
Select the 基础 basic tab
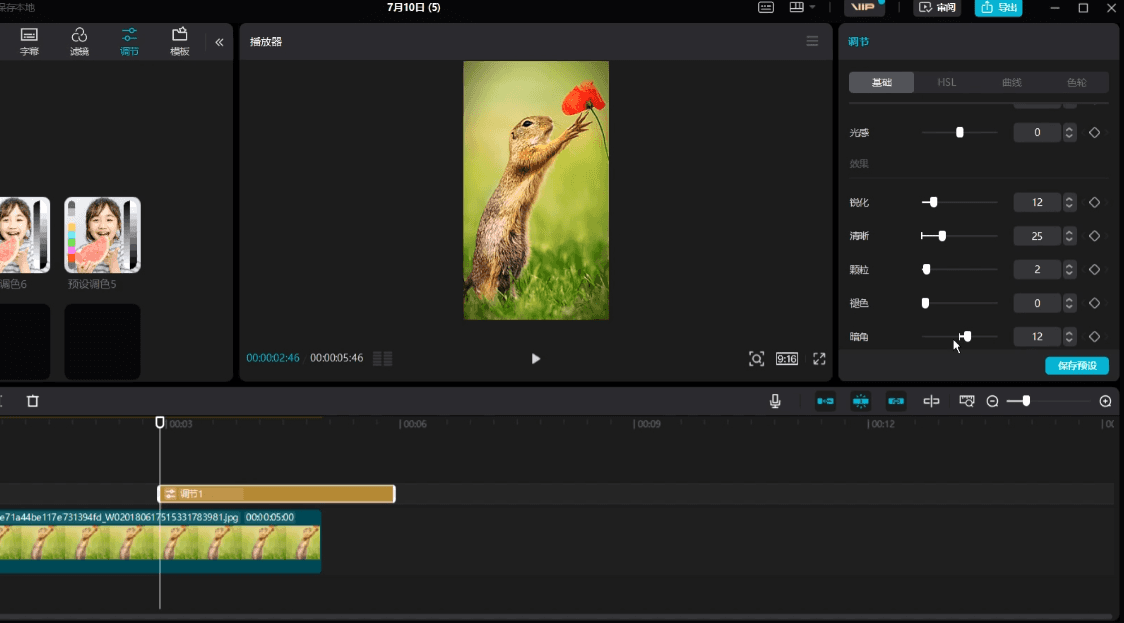pyautogui.click(x=881, y=82)
